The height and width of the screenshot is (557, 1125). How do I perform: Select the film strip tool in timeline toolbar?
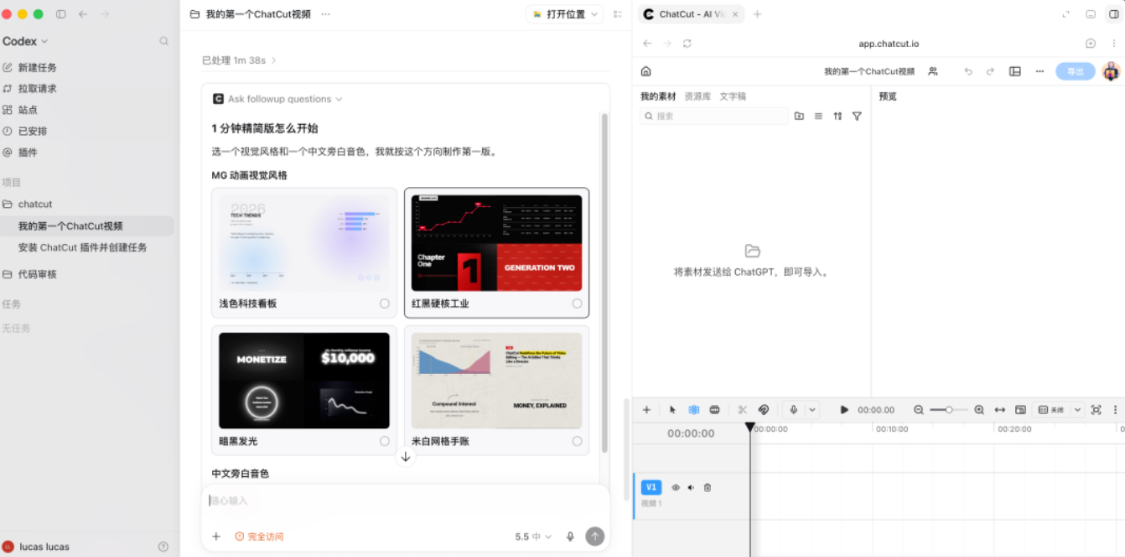(x=715, y=410)
